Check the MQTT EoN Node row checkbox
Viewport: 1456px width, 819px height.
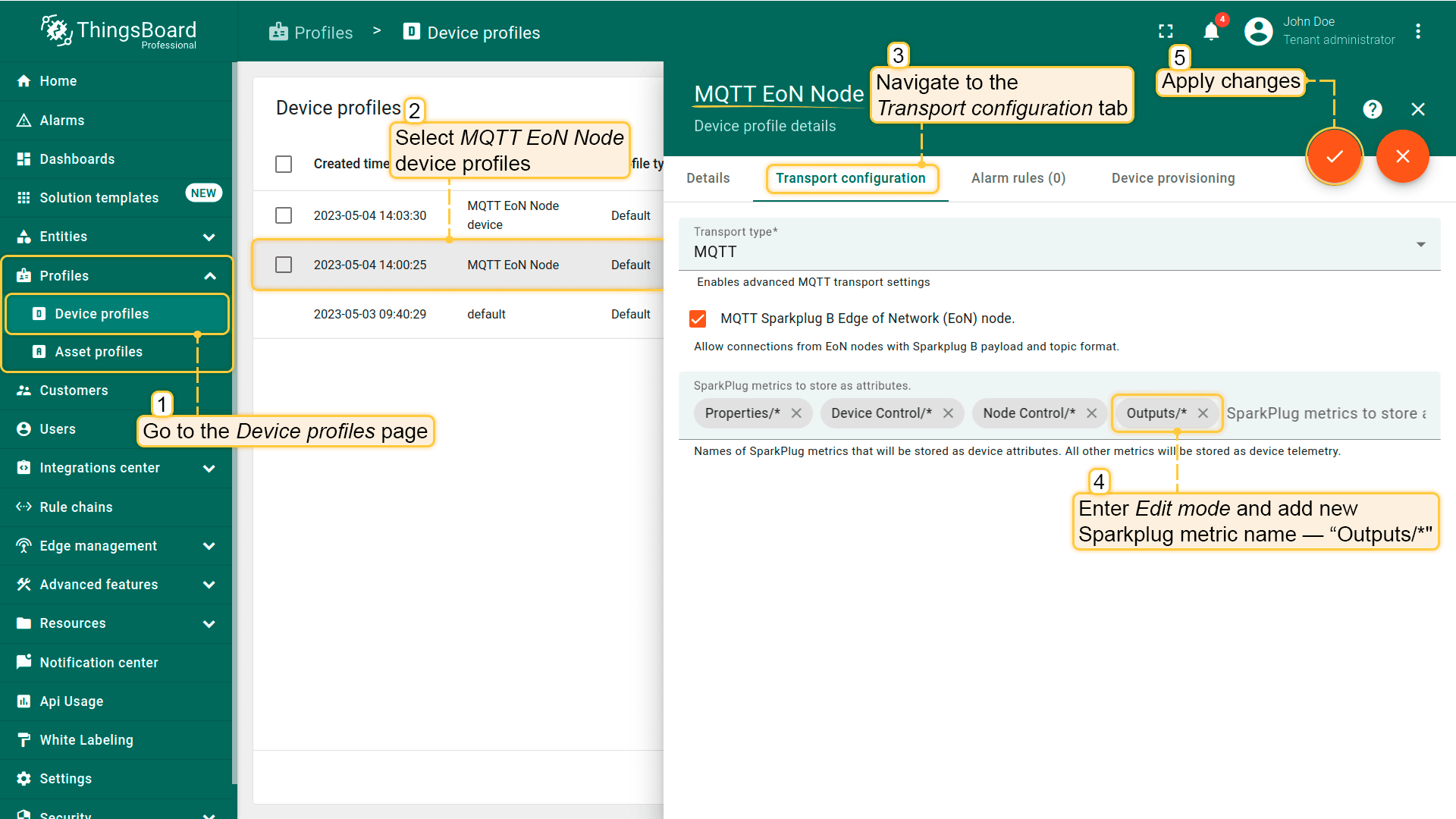click(x=284, y=265)
